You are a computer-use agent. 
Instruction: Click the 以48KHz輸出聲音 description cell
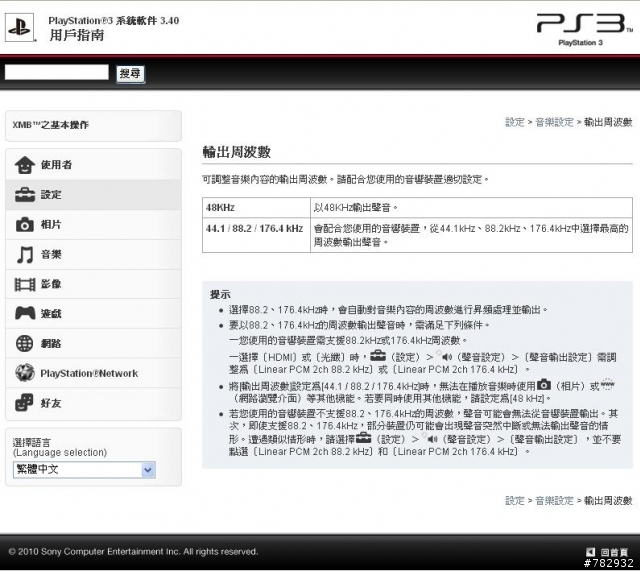point(471,208)
